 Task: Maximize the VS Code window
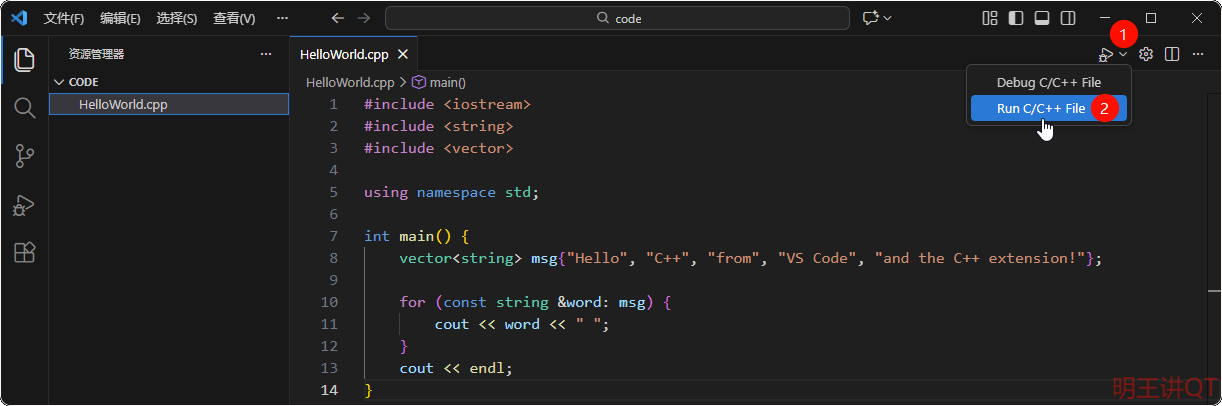1151,18
